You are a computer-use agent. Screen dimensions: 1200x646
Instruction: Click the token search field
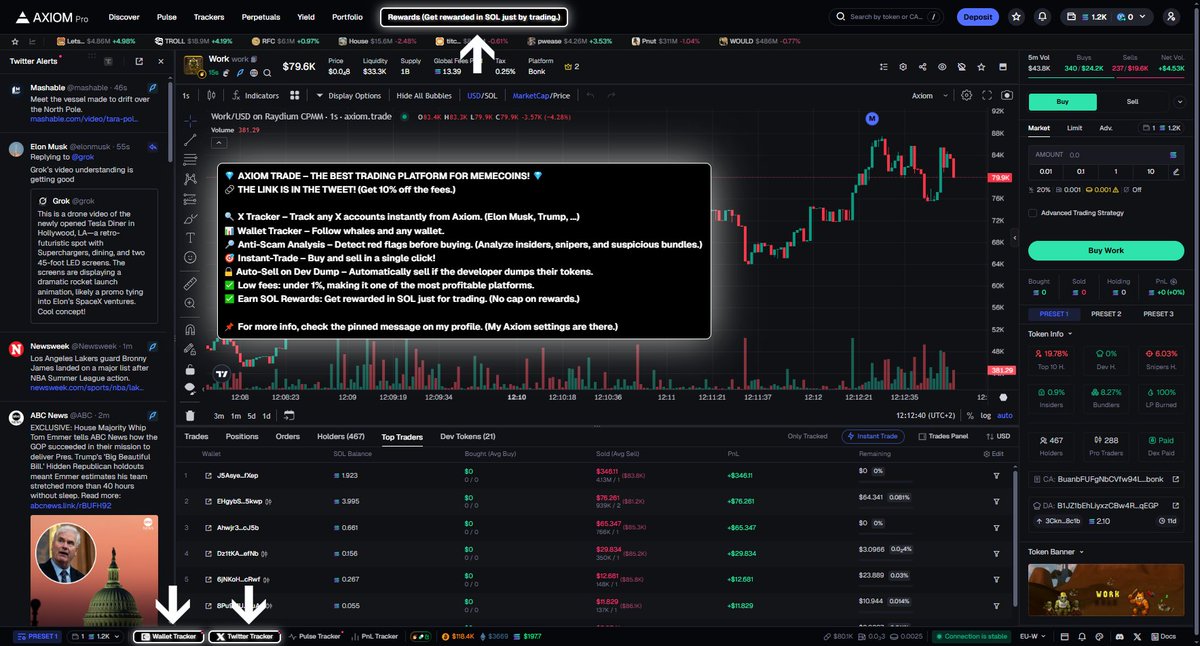(x=886, y=17)
